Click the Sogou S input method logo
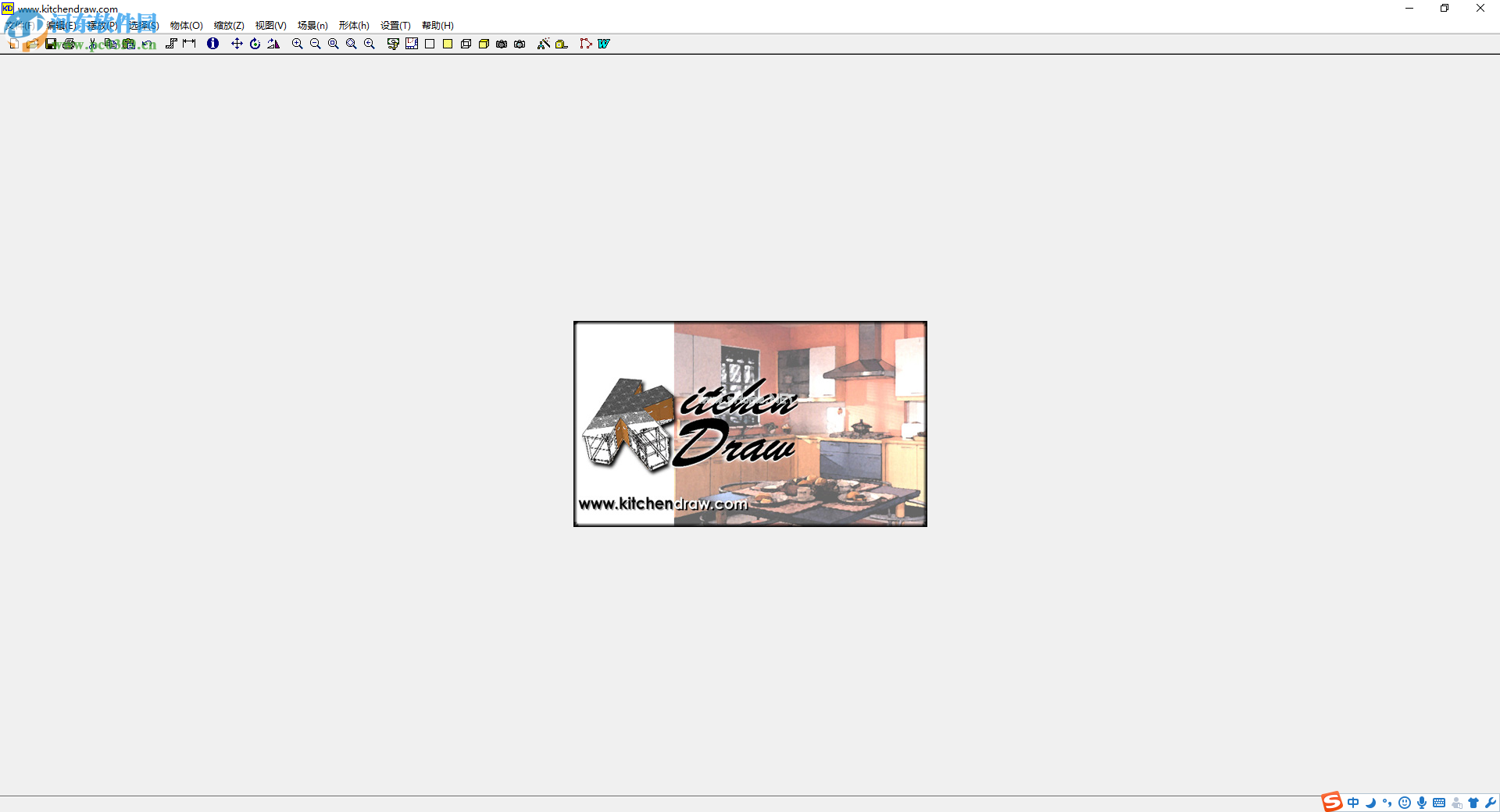 coord(1332,802)
